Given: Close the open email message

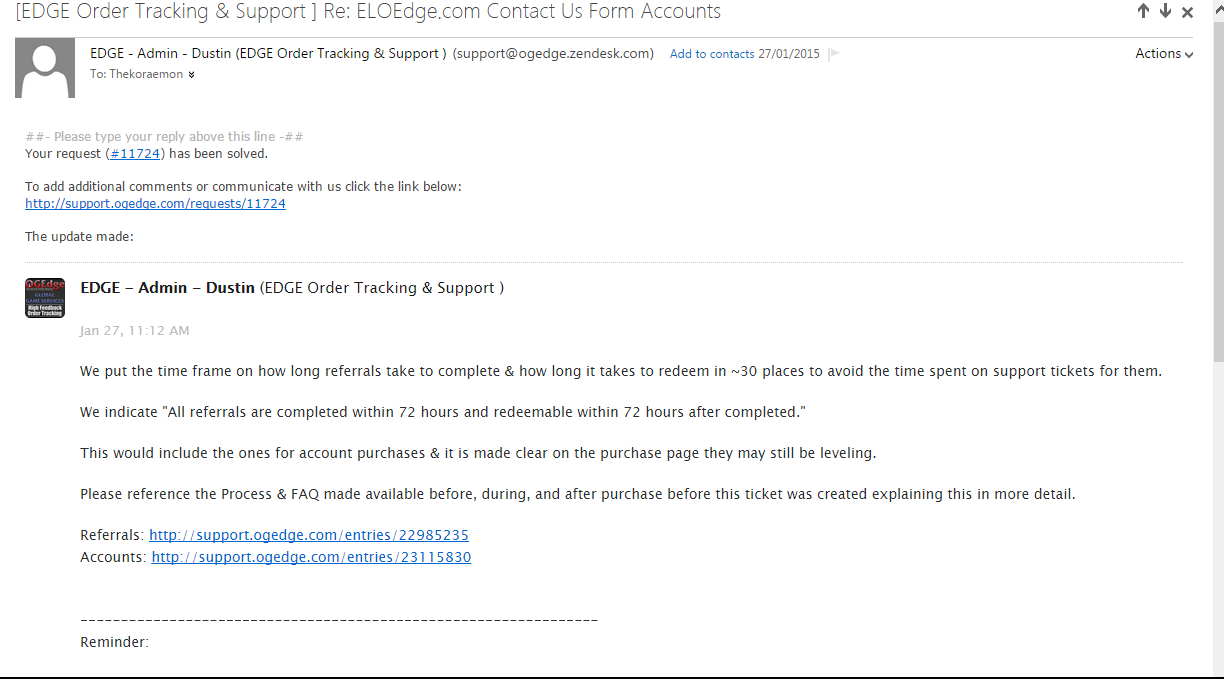Looking at the screenshot, I should click(1188, 13).
